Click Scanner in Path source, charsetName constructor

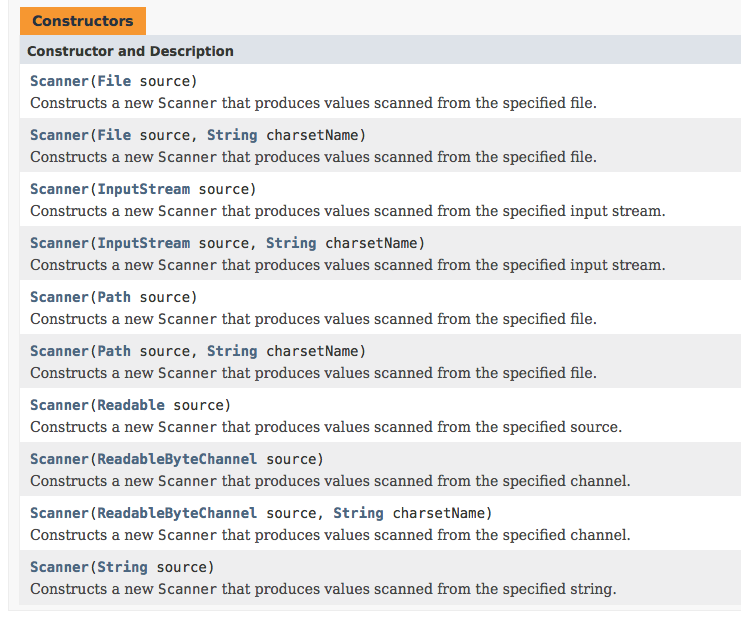[59, 351]
